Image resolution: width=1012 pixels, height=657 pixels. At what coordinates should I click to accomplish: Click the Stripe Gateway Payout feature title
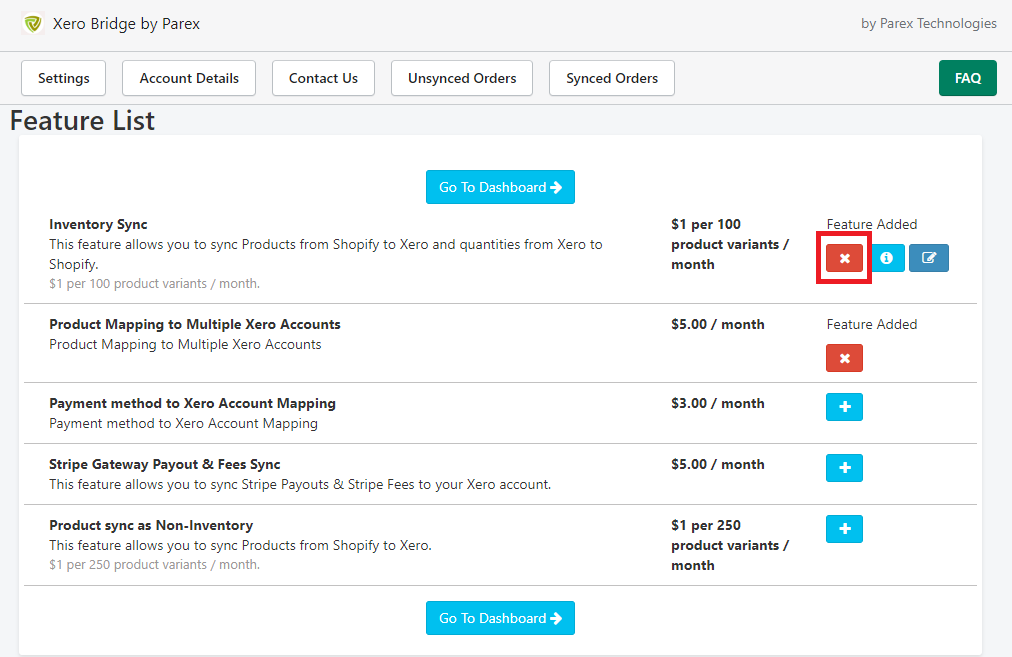click(165, 464)
